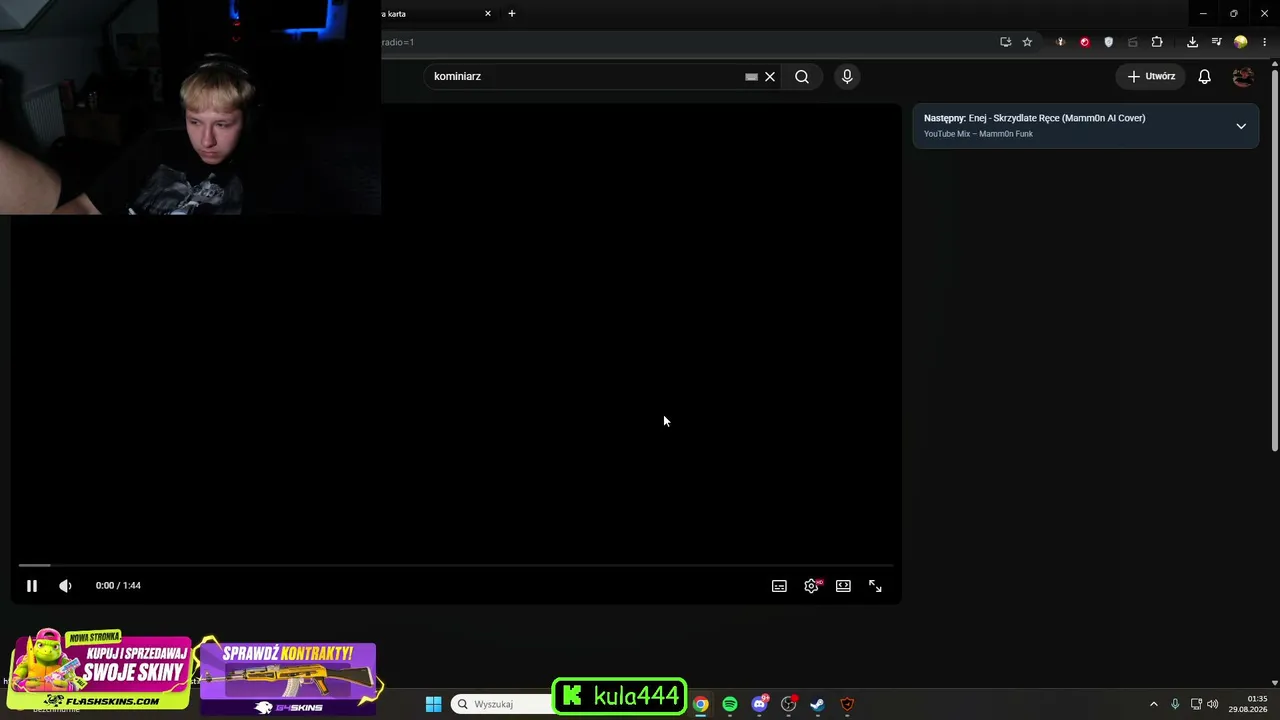Clear the search box text
The width and height of the screenshot is (1280, 720).
coord(770,77)
